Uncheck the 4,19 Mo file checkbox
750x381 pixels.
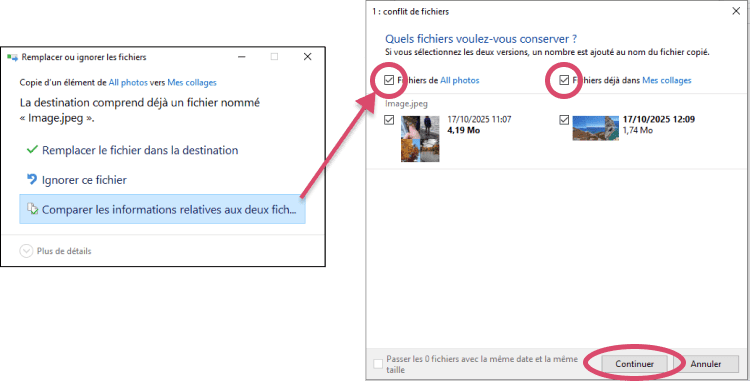389,120
